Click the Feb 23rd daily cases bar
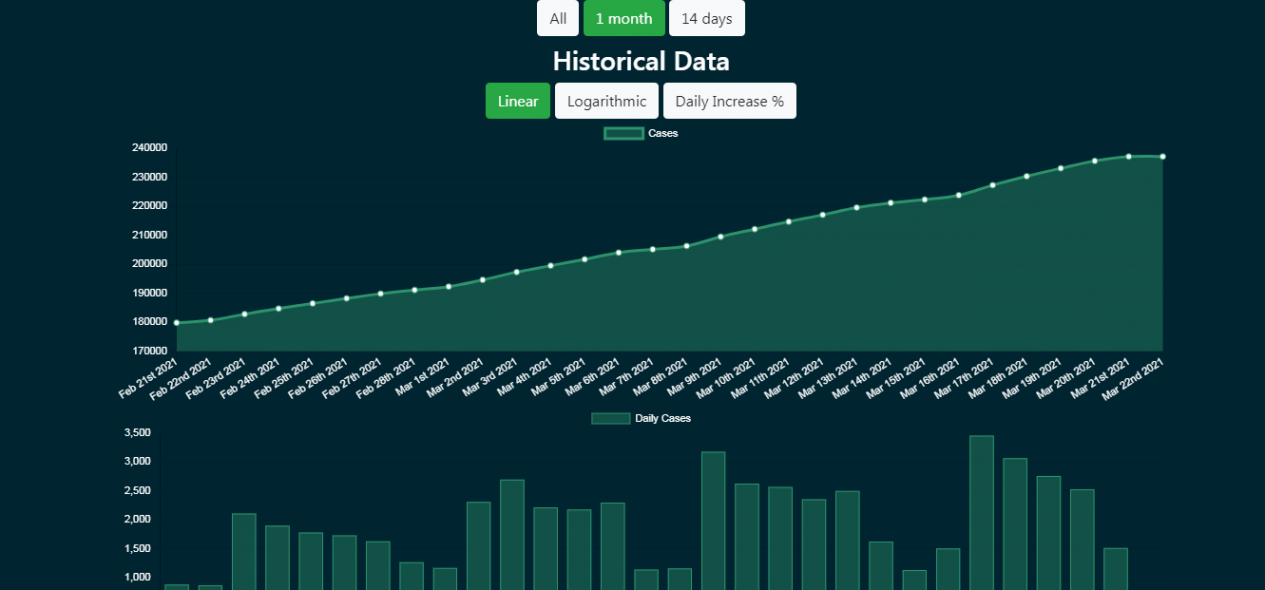 click(244, 550)
